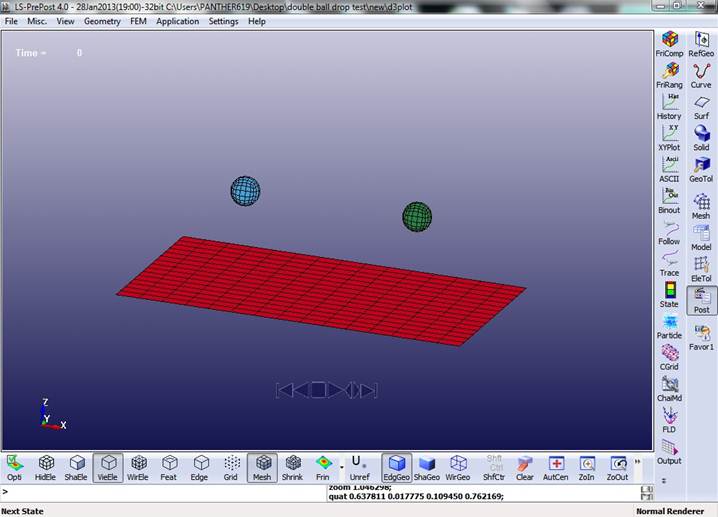Open the GeoTol geometry tools

701,169
